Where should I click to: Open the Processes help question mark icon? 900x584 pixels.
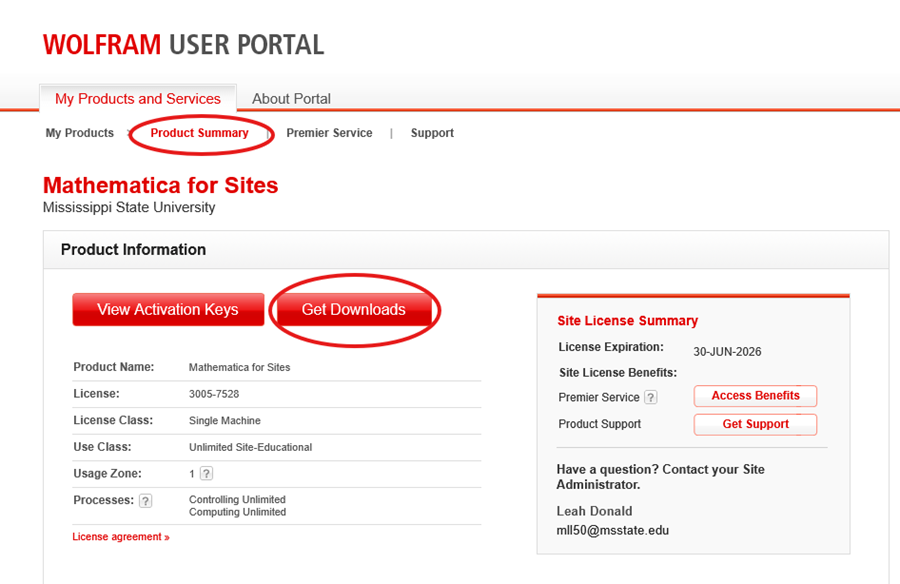pyautogui.click(x=146, y=501)
